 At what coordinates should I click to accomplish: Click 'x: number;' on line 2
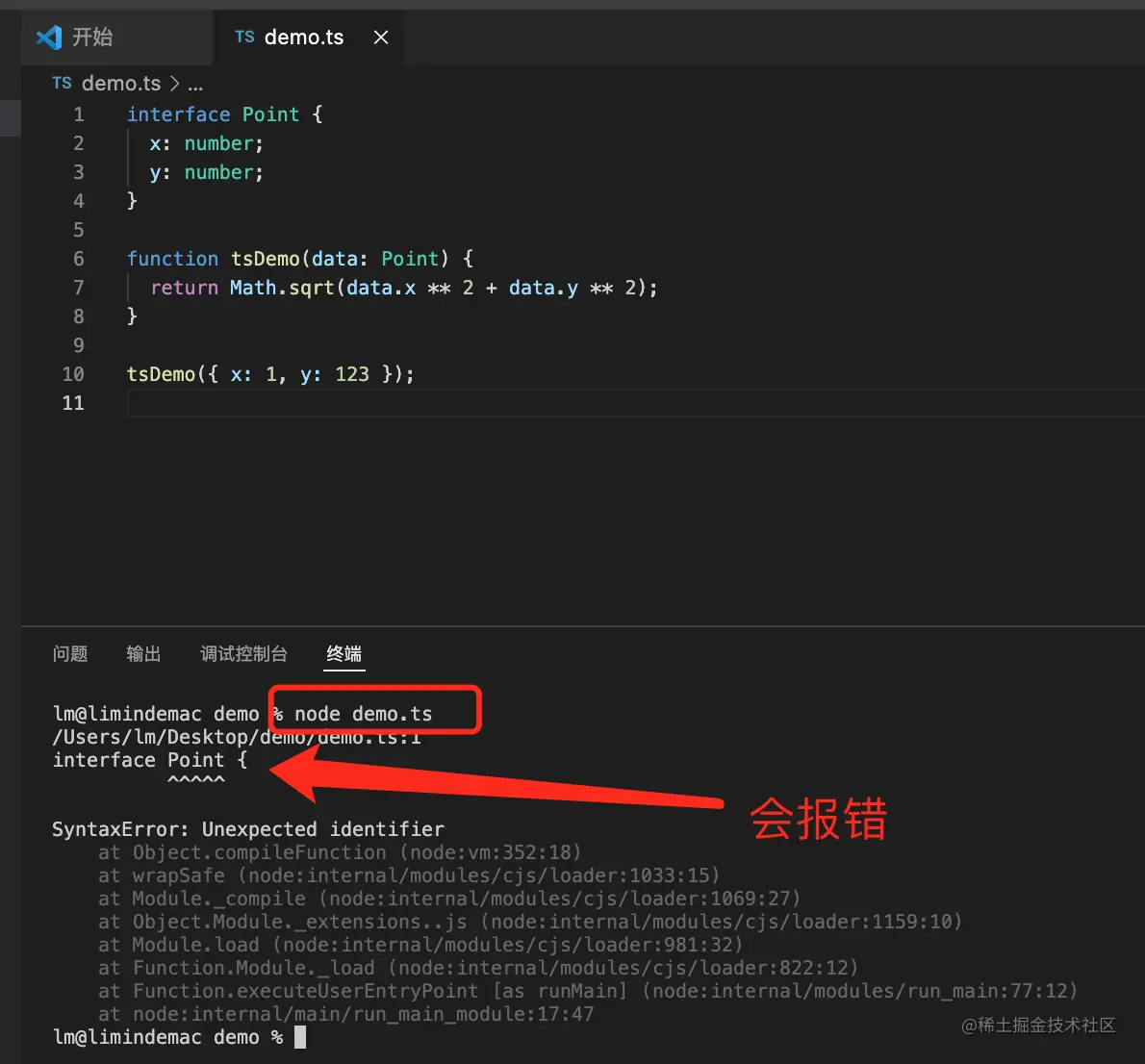[207, 144]
